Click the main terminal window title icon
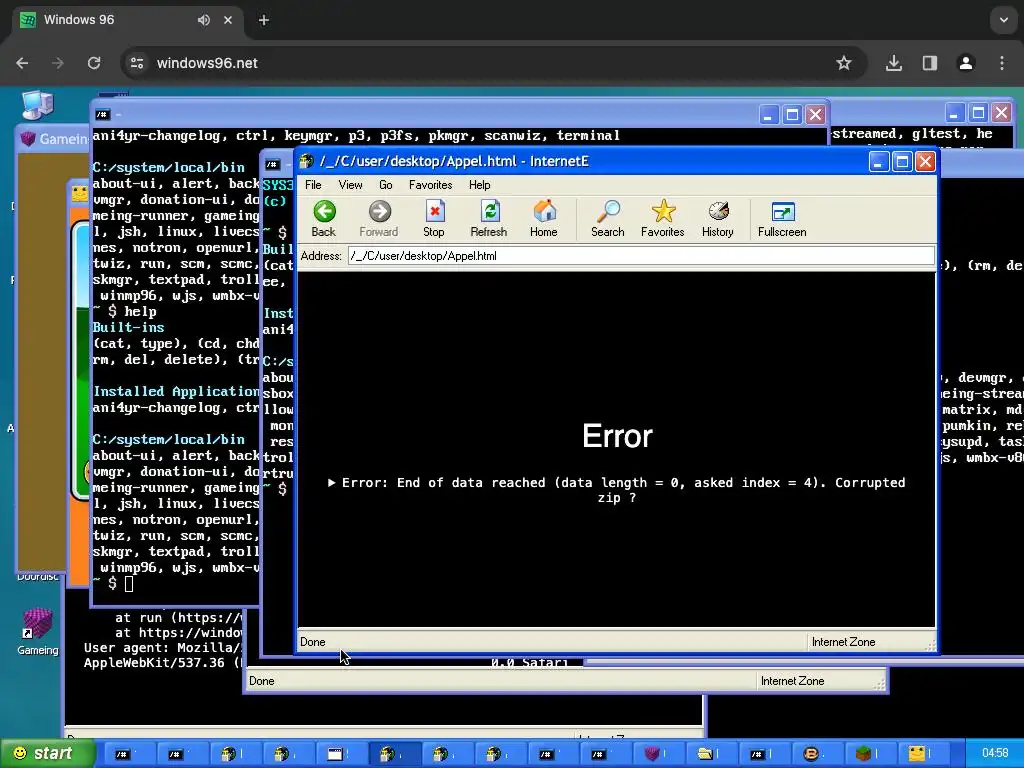Viewport: 1024px width, 768px height. click(103, 115)
